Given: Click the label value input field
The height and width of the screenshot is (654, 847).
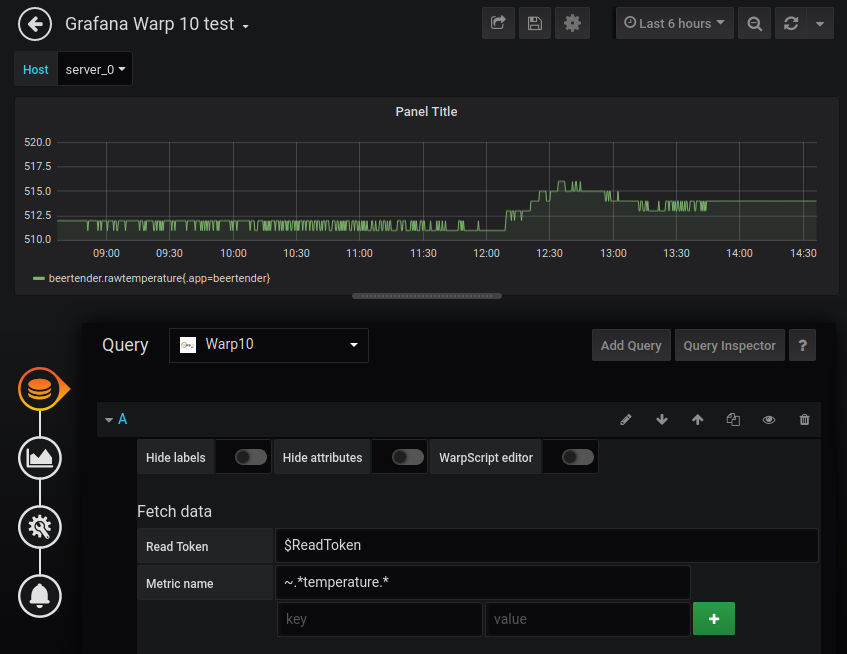Looking at the screenshot, I should [588, 619].
